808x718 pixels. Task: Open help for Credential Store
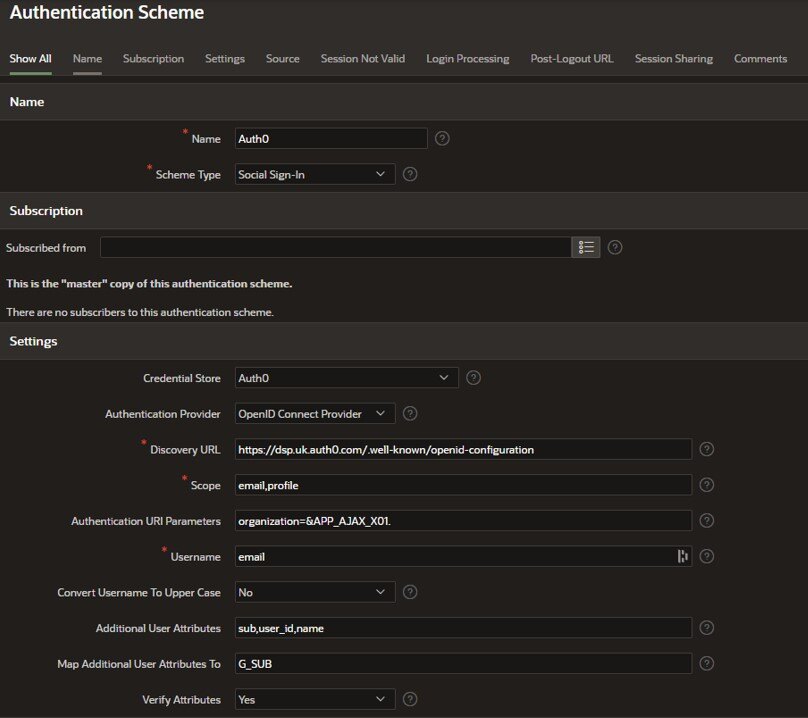[473, 378]
